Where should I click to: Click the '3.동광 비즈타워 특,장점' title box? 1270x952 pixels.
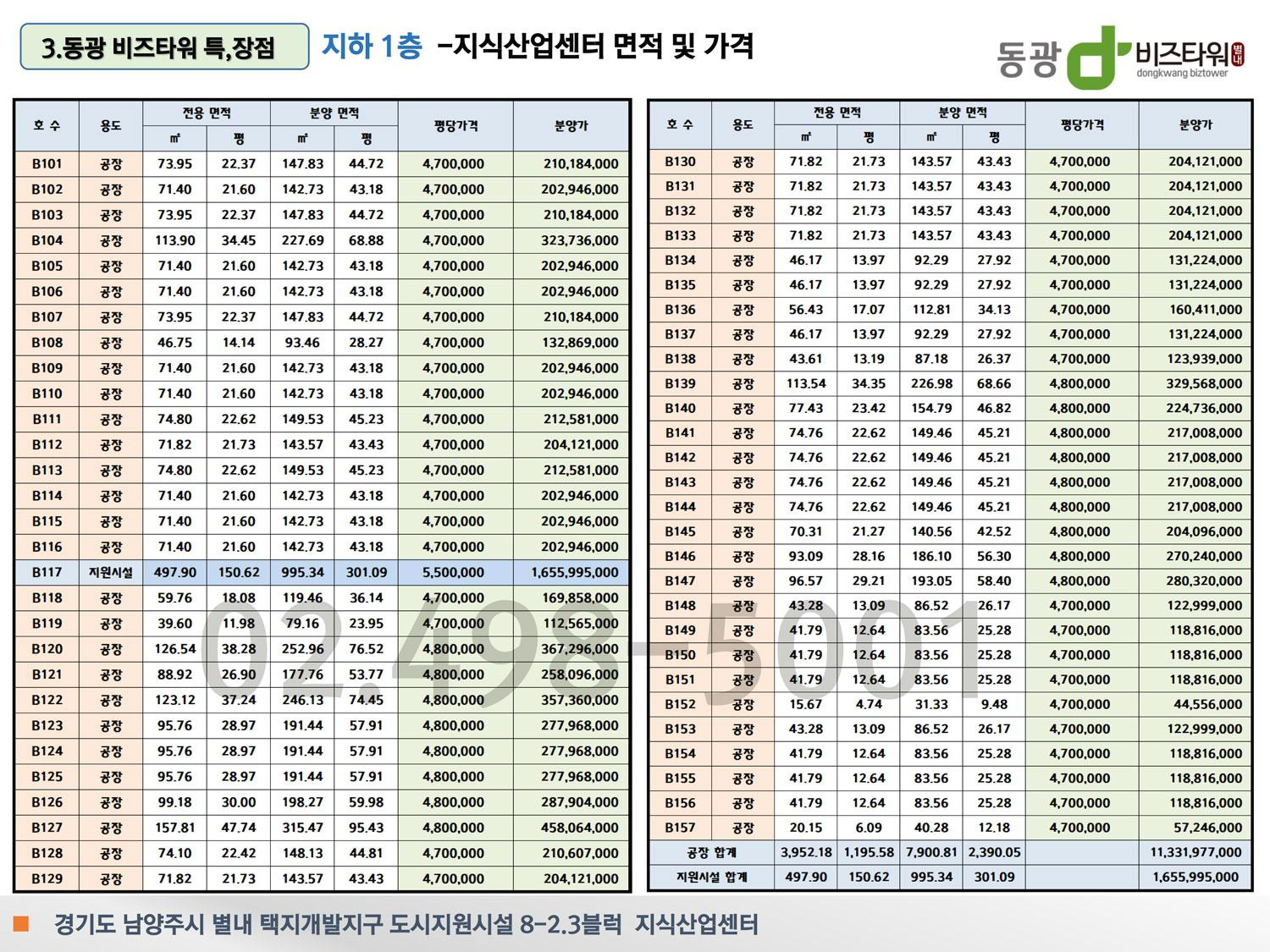164,47
